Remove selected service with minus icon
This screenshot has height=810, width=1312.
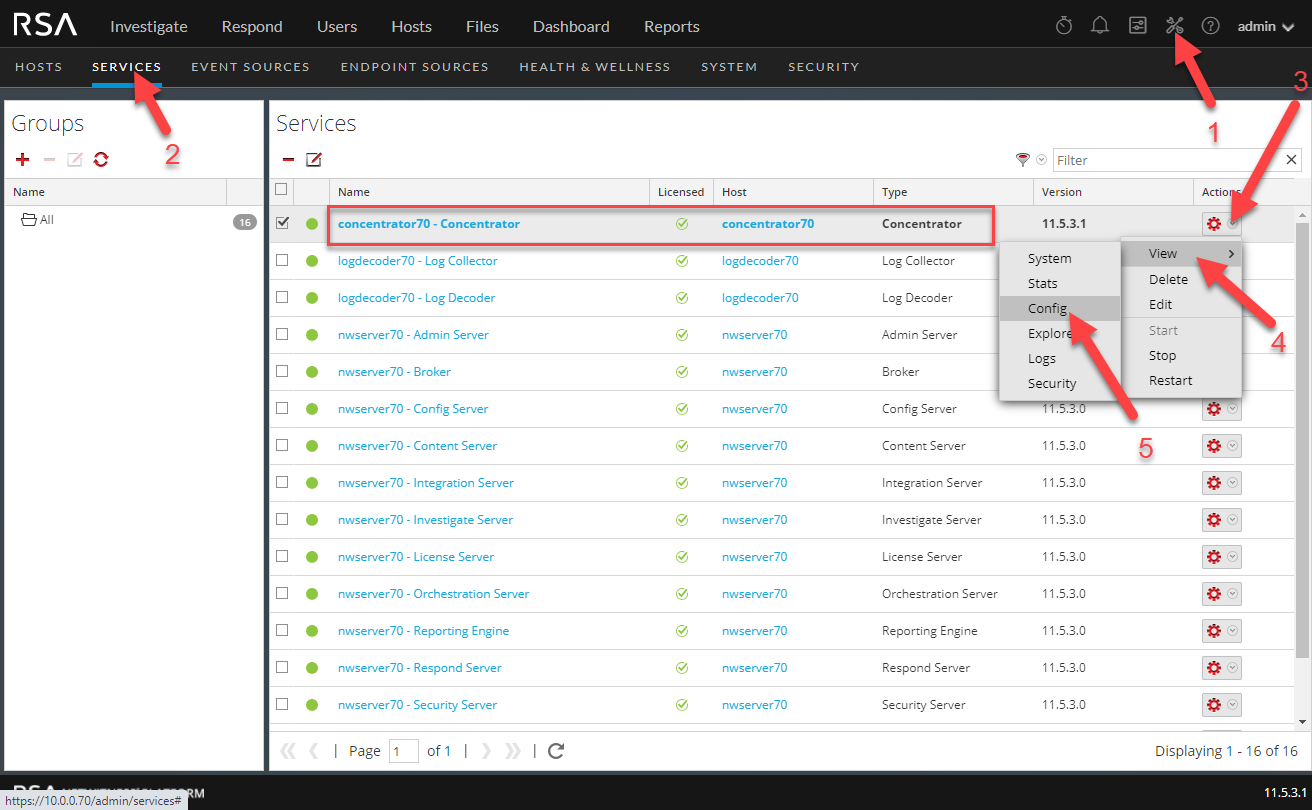coord(288,160)
